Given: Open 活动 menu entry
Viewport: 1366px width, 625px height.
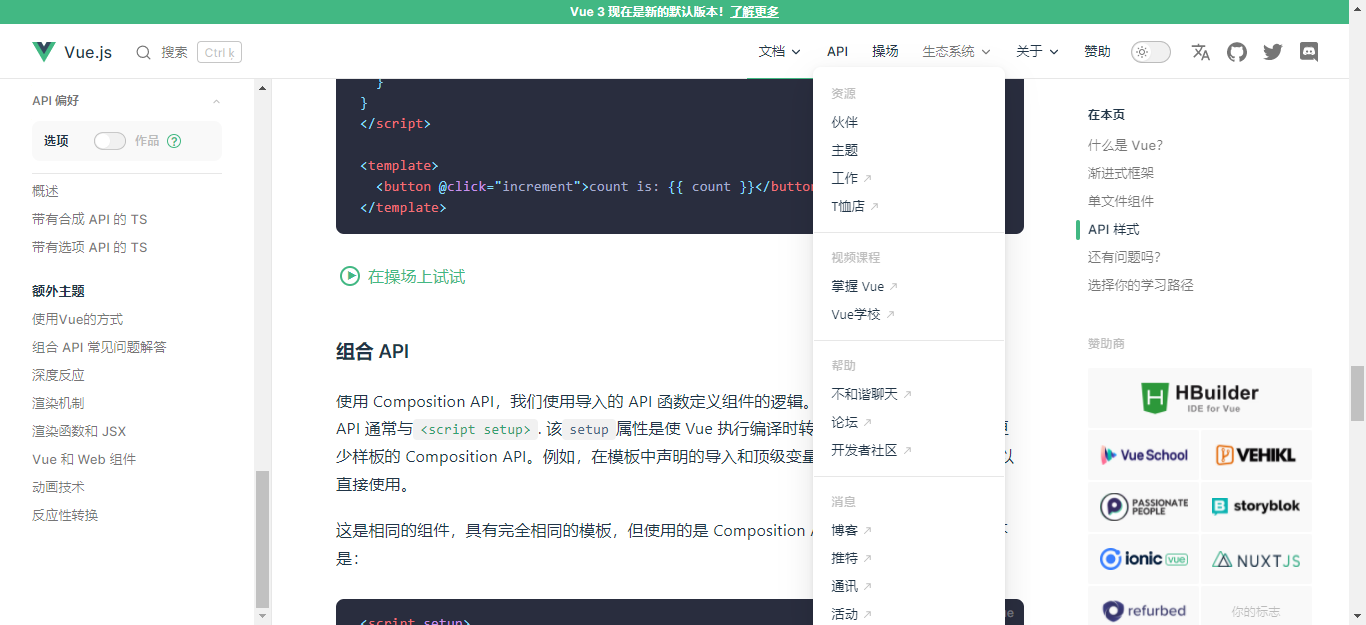Looking at the screenshot, I should [852, 614].
